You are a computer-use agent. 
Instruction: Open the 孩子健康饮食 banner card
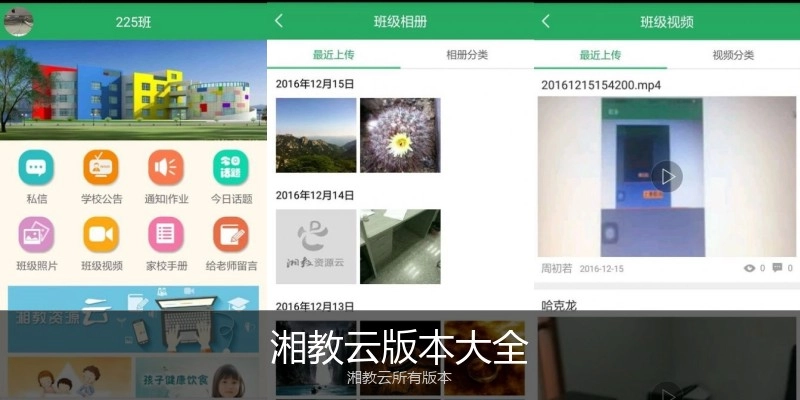coord(197,377)
